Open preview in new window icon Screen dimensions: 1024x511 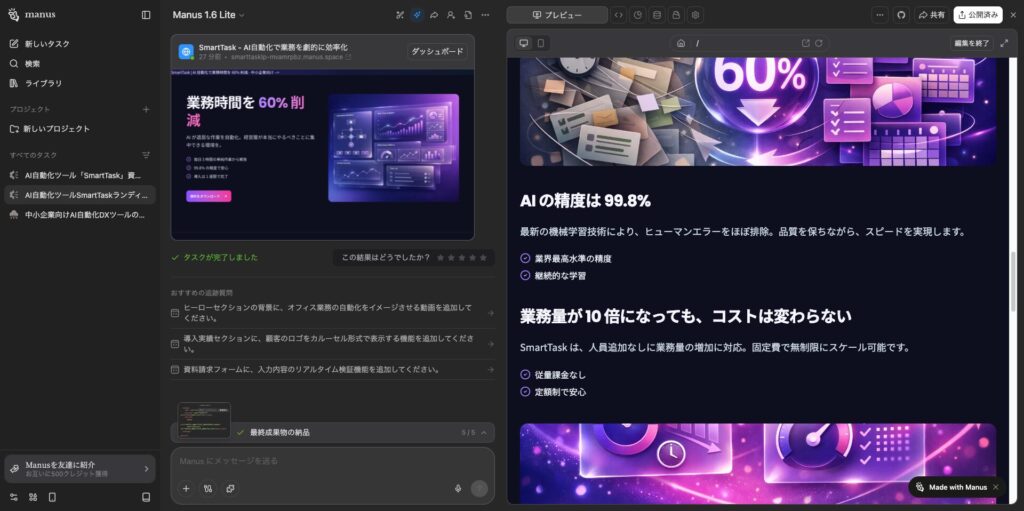[806, 43]
